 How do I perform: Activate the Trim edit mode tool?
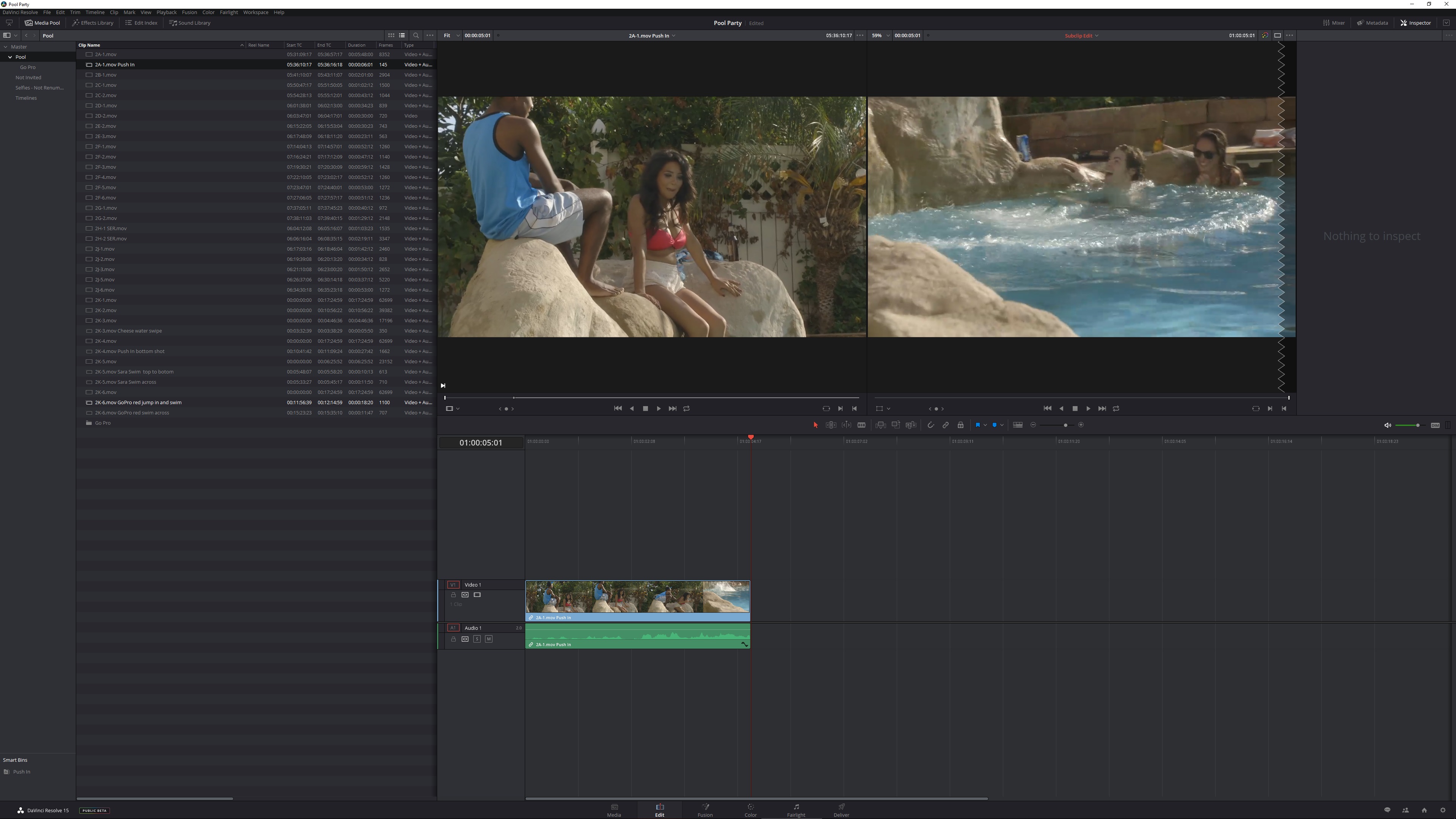coord(831,425)
